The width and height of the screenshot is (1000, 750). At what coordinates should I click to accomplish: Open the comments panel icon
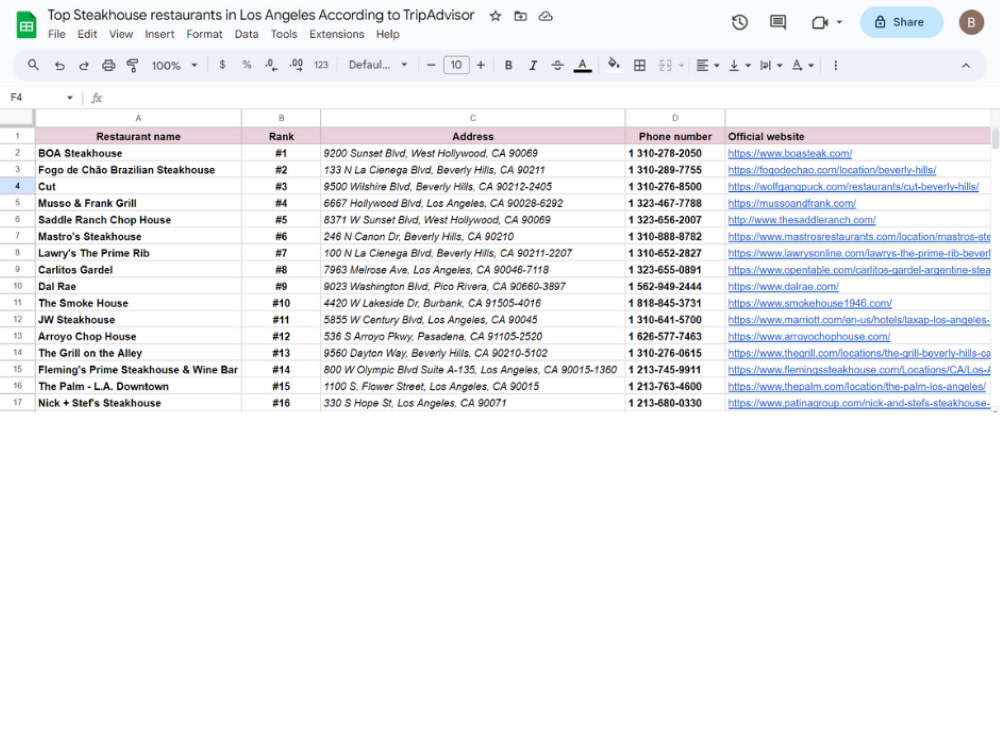777,21
